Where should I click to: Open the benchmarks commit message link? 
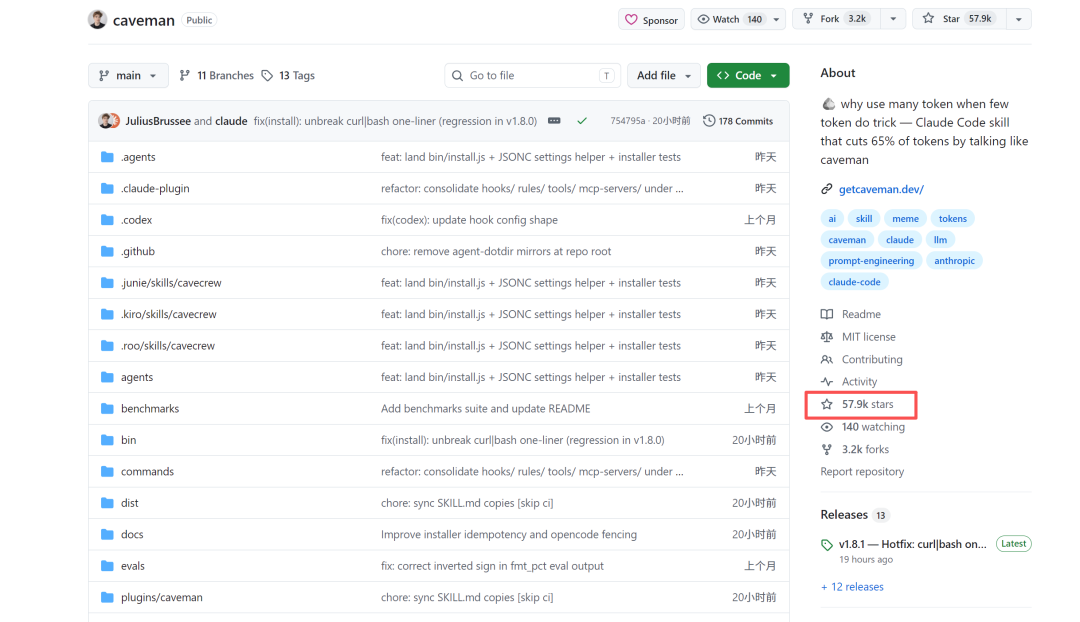click(486, 408)
